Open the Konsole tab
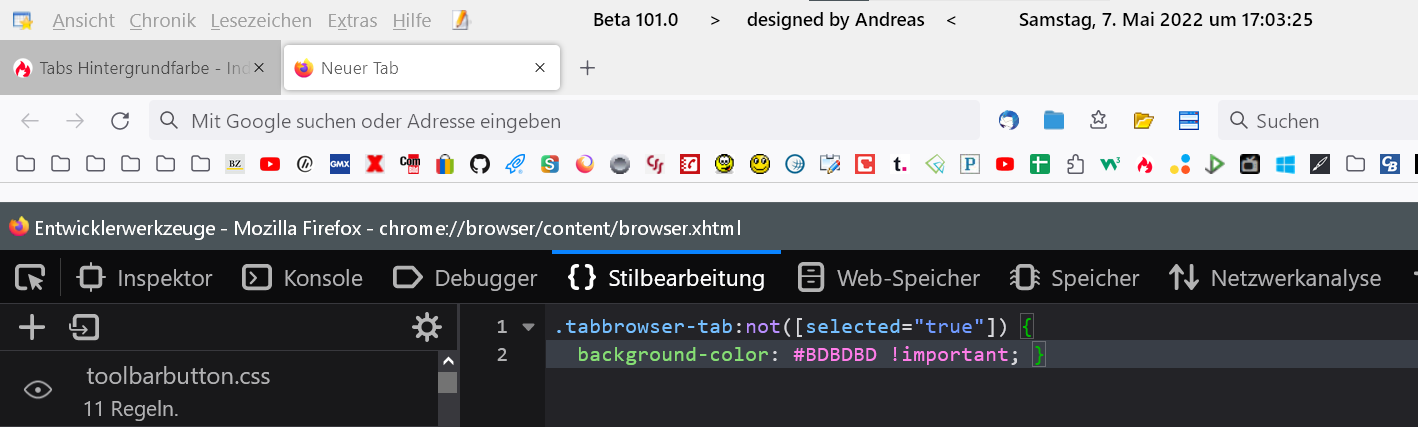 pyautogui.click(x=304, y=278)
